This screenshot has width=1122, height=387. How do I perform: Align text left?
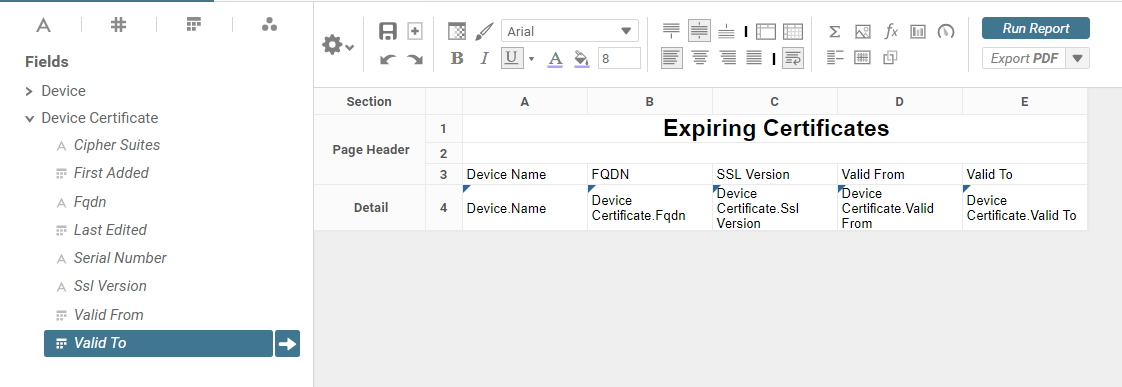[671, 58]
